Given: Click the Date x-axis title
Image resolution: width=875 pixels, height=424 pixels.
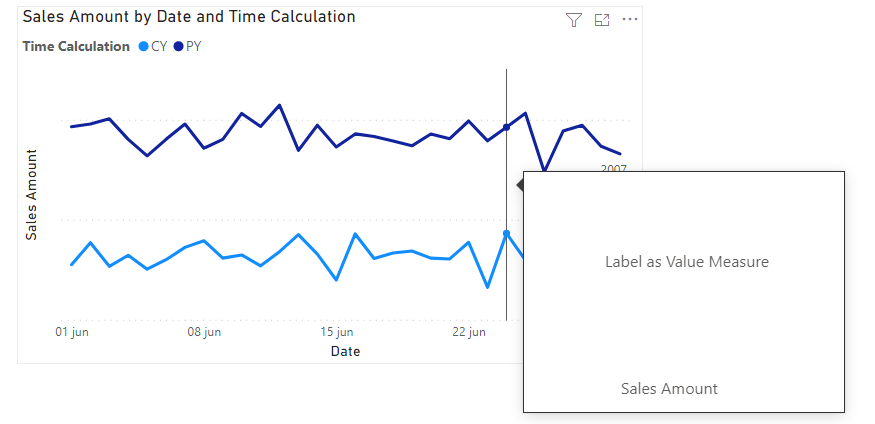Looking at the screenshot, I should tap(346, 351).
